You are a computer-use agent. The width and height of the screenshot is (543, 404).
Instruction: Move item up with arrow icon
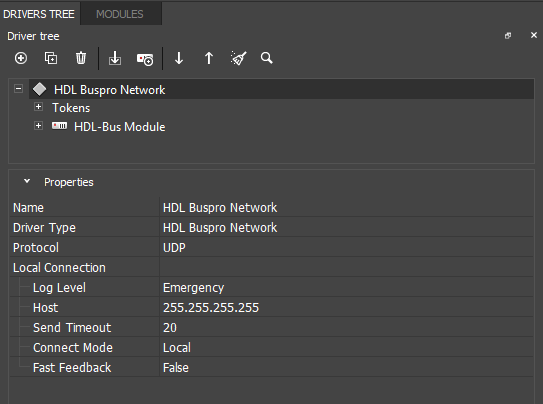point(208,58)
